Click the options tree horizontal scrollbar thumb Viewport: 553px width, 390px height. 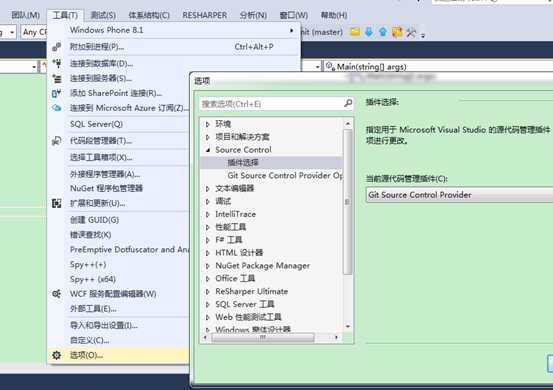tap(263, 337)
